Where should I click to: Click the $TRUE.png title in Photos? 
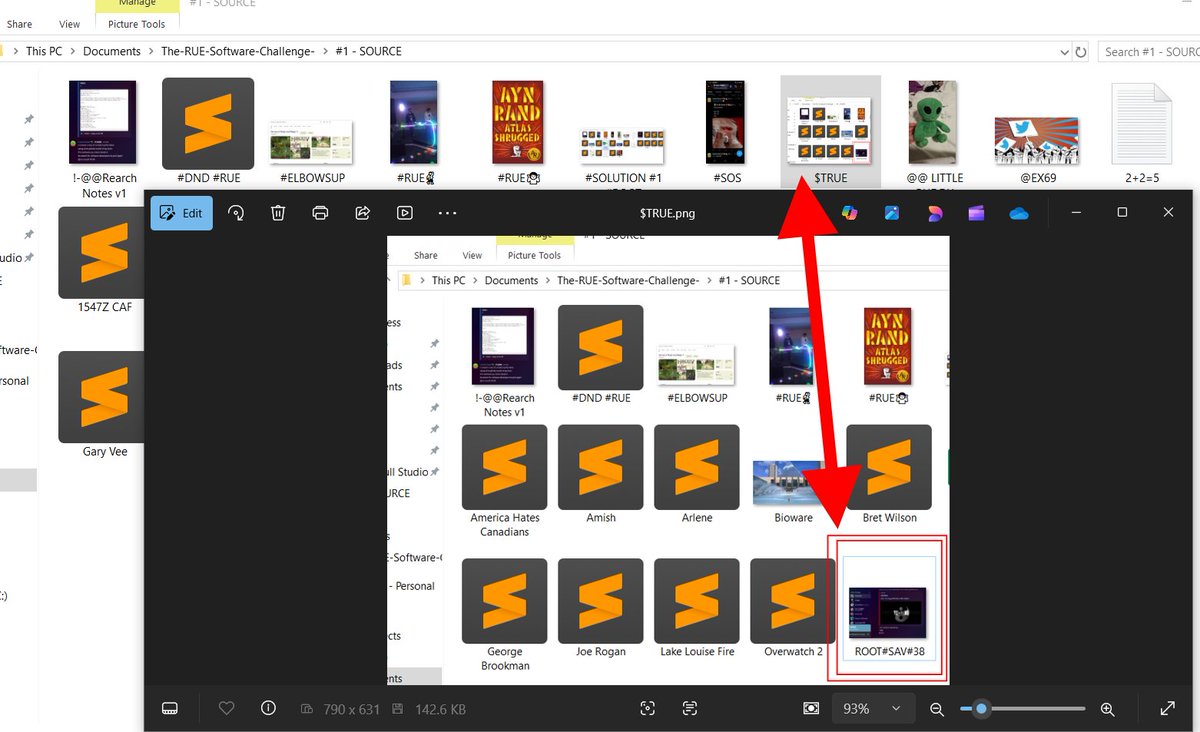tap(667, 213)
